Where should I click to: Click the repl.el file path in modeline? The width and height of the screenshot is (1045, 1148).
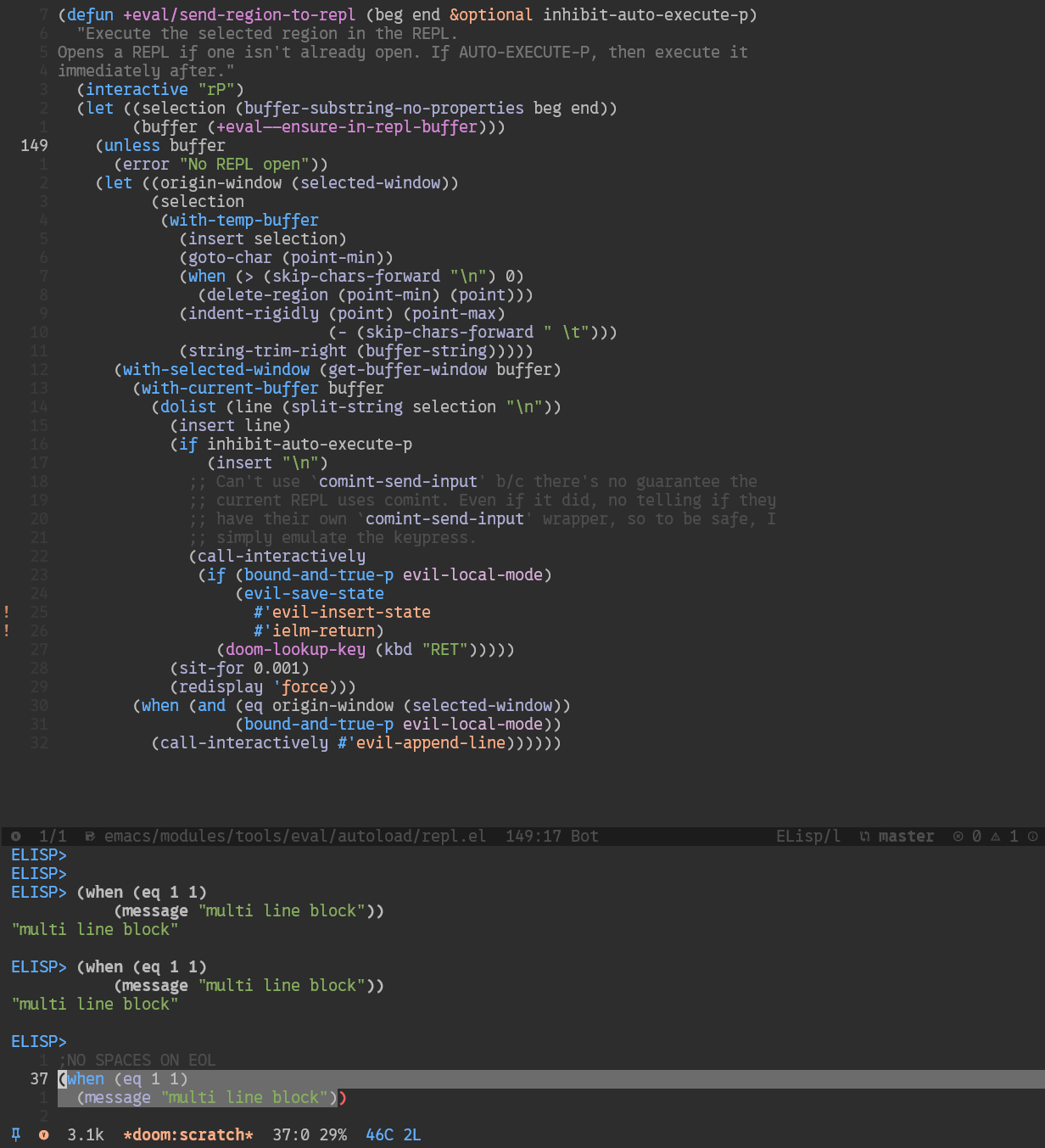(x=295, y=836)
